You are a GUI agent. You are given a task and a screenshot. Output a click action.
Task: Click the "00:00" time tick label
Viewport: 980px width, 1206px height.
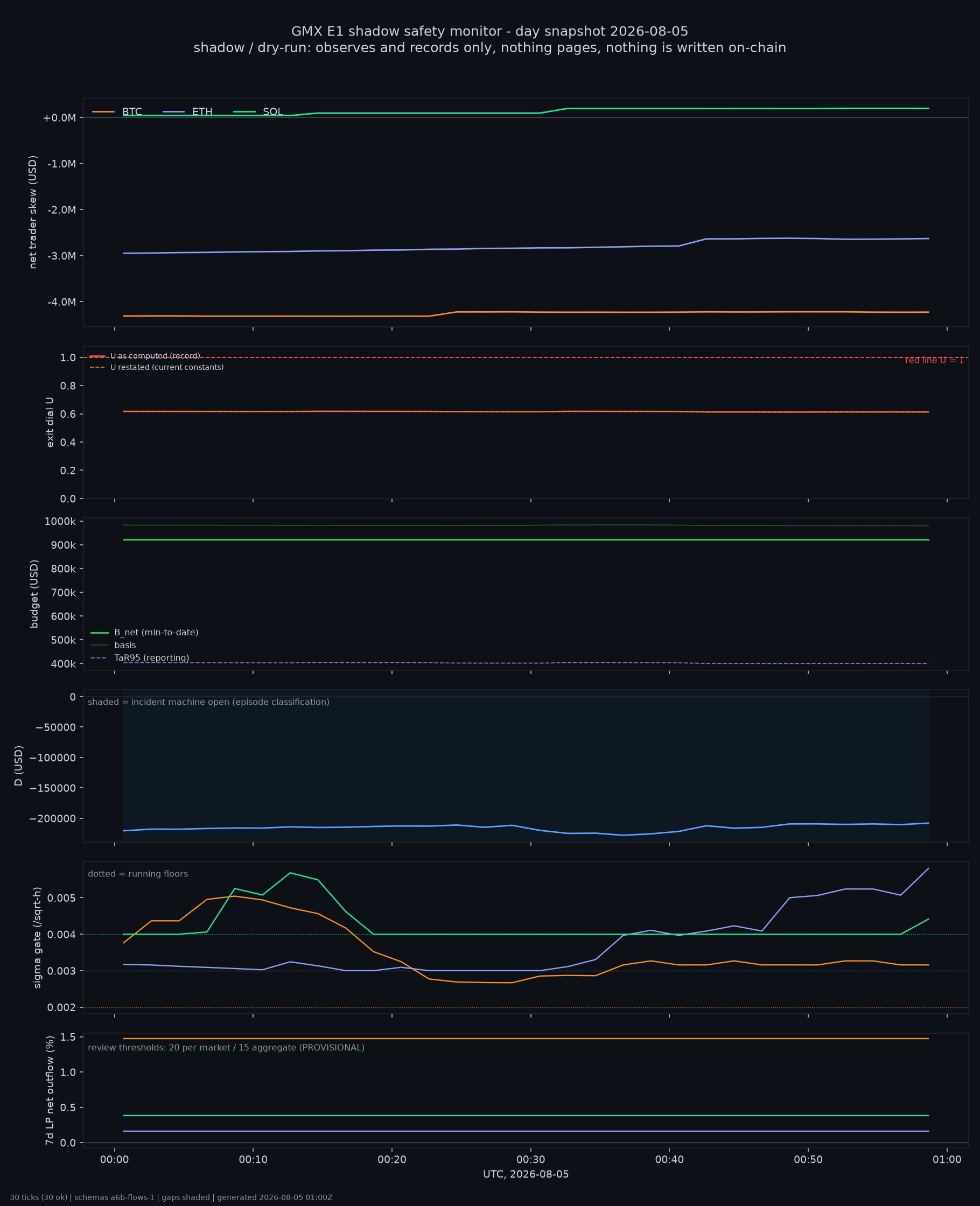[x=115, y=1160]
